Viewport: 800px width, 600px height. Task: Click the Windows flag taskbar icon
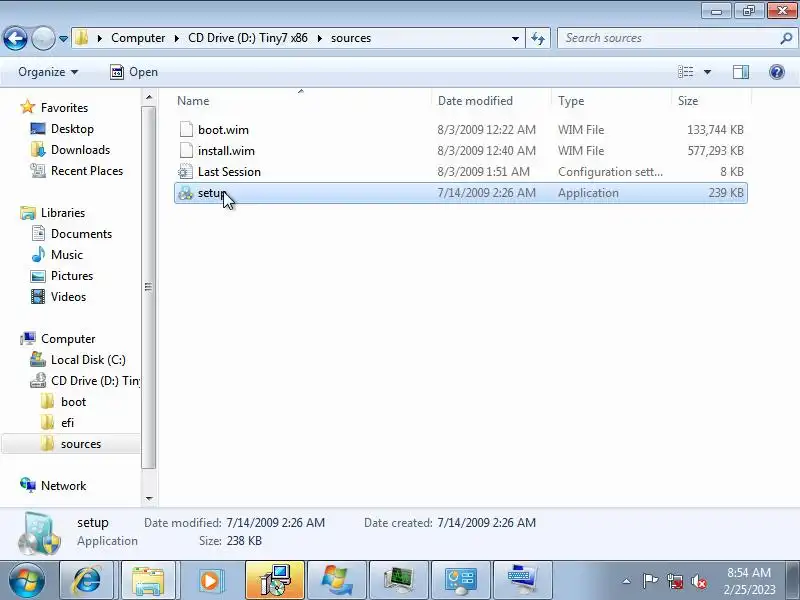pyautogui.click(x=336, y=581)
